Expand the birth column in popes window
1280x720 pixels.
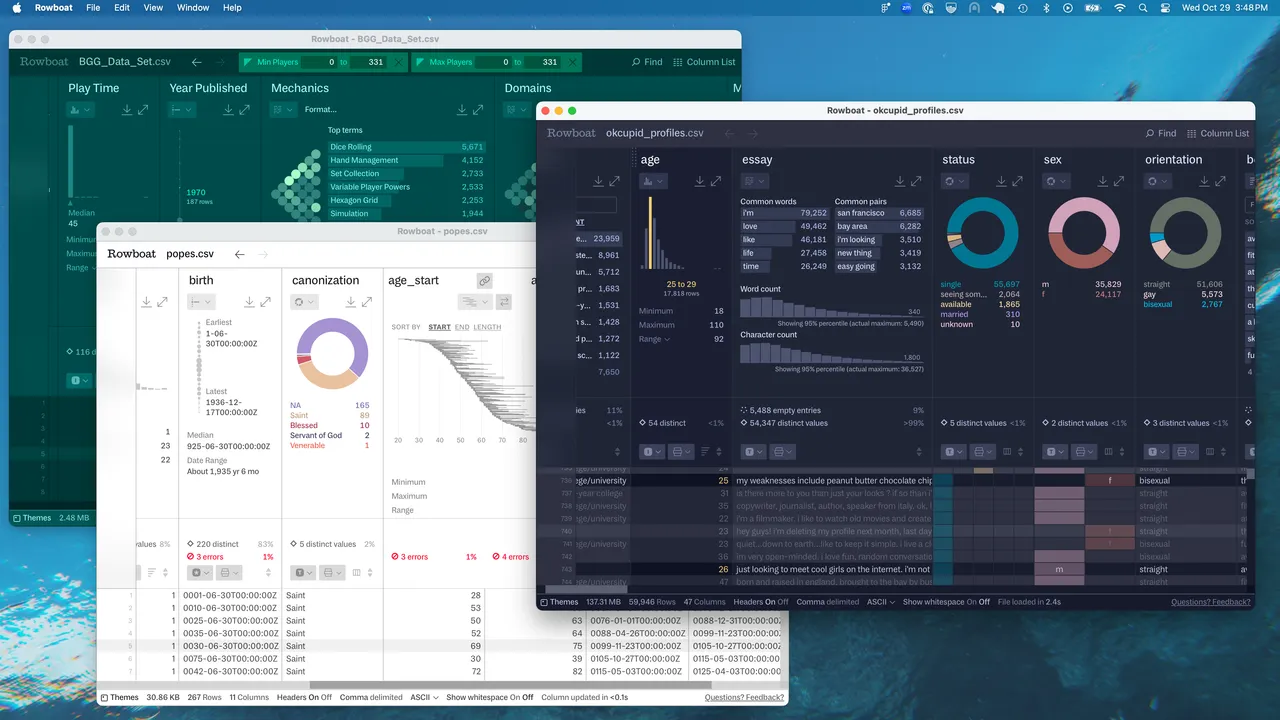(266, 302)
